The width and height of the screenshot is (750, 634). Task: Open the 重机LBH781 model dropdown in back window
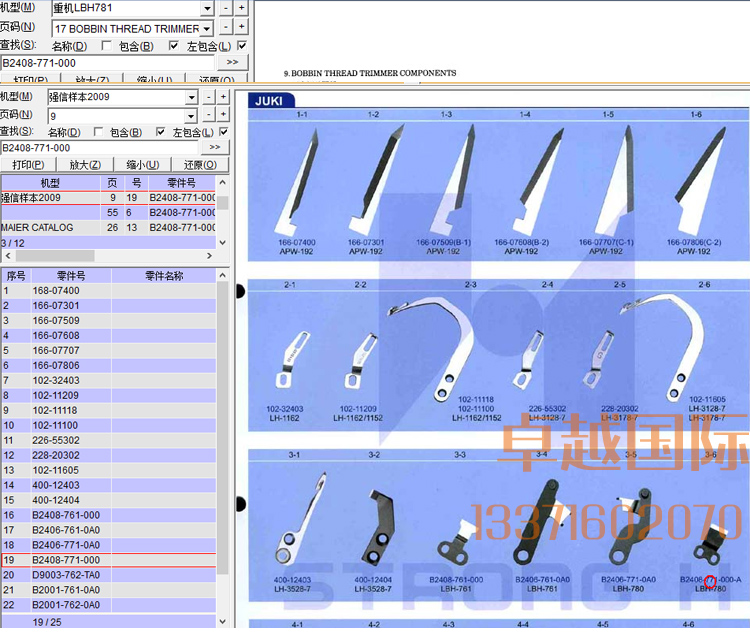(x=207, y=8)
